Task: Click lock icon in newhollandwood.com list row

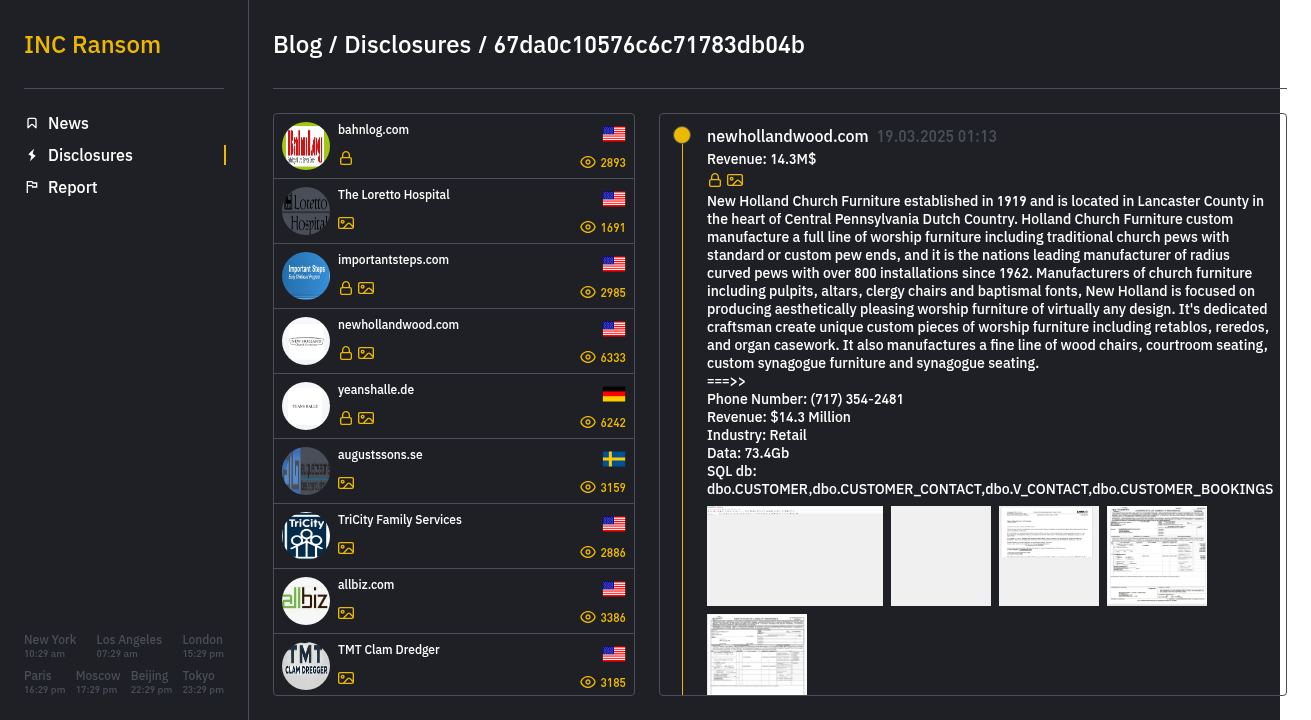Action: 346,353
